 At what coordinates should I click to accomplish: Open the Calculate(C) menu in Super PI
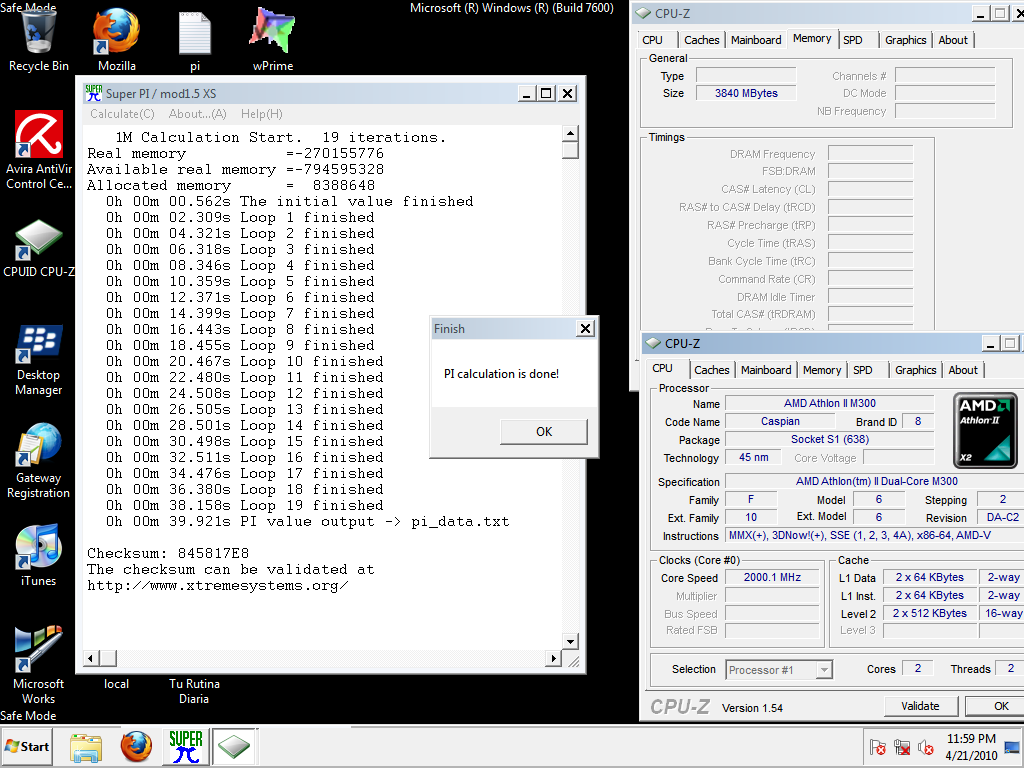[x=122, y=114]
